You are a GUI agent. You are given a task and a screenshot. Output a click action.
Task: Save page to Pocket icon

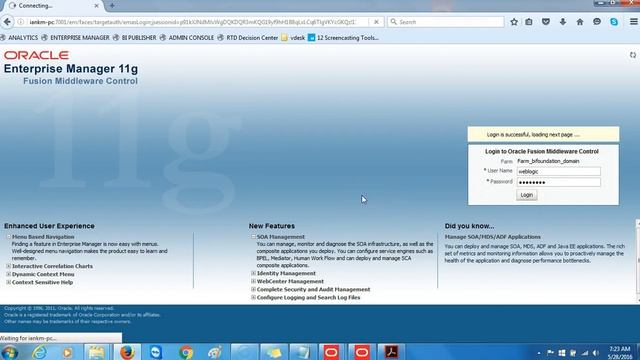[x=546, y=22]
